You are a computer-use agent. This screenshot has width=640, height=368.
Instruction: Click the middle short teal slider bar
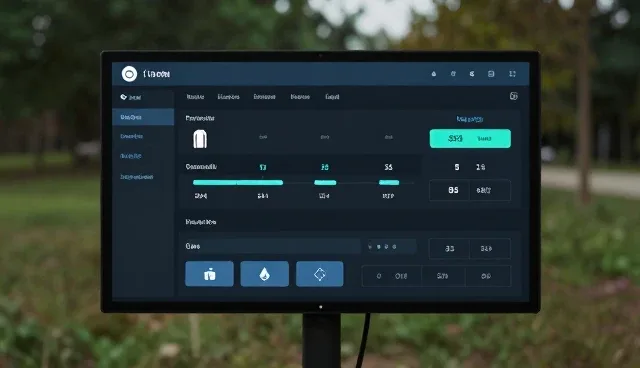325,182
